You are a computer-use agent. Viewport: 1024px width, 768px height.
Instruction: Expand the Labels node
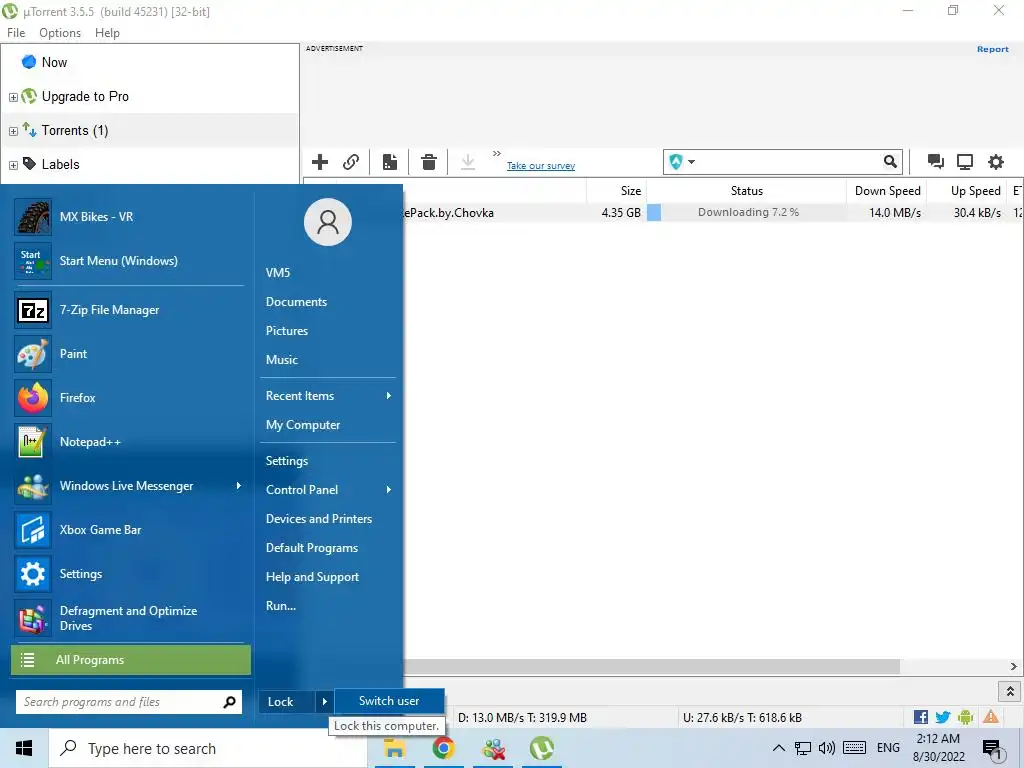(x=13, y=165)
